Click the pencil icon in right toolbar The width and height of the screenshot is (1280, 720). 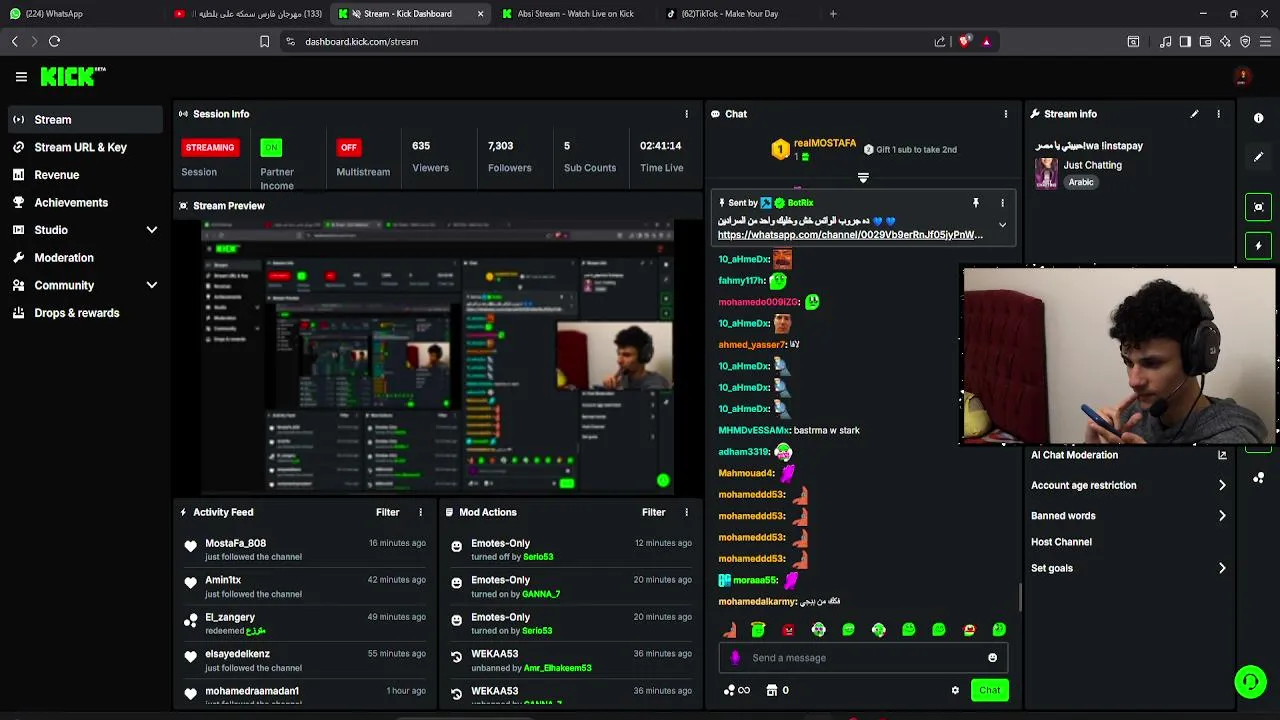1259,157
